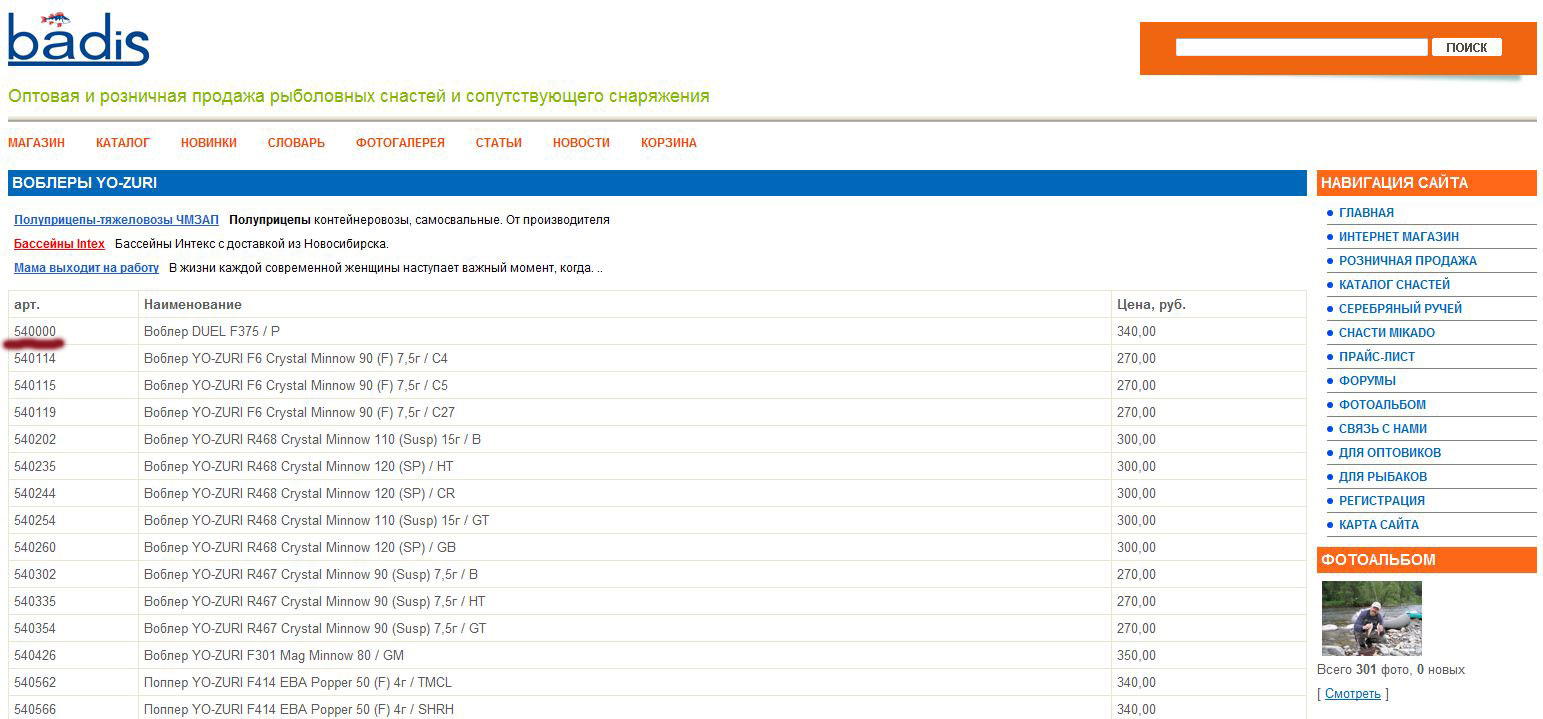
Task: Click the fisherman photo album thumbnail
Action: point(1371,618)
